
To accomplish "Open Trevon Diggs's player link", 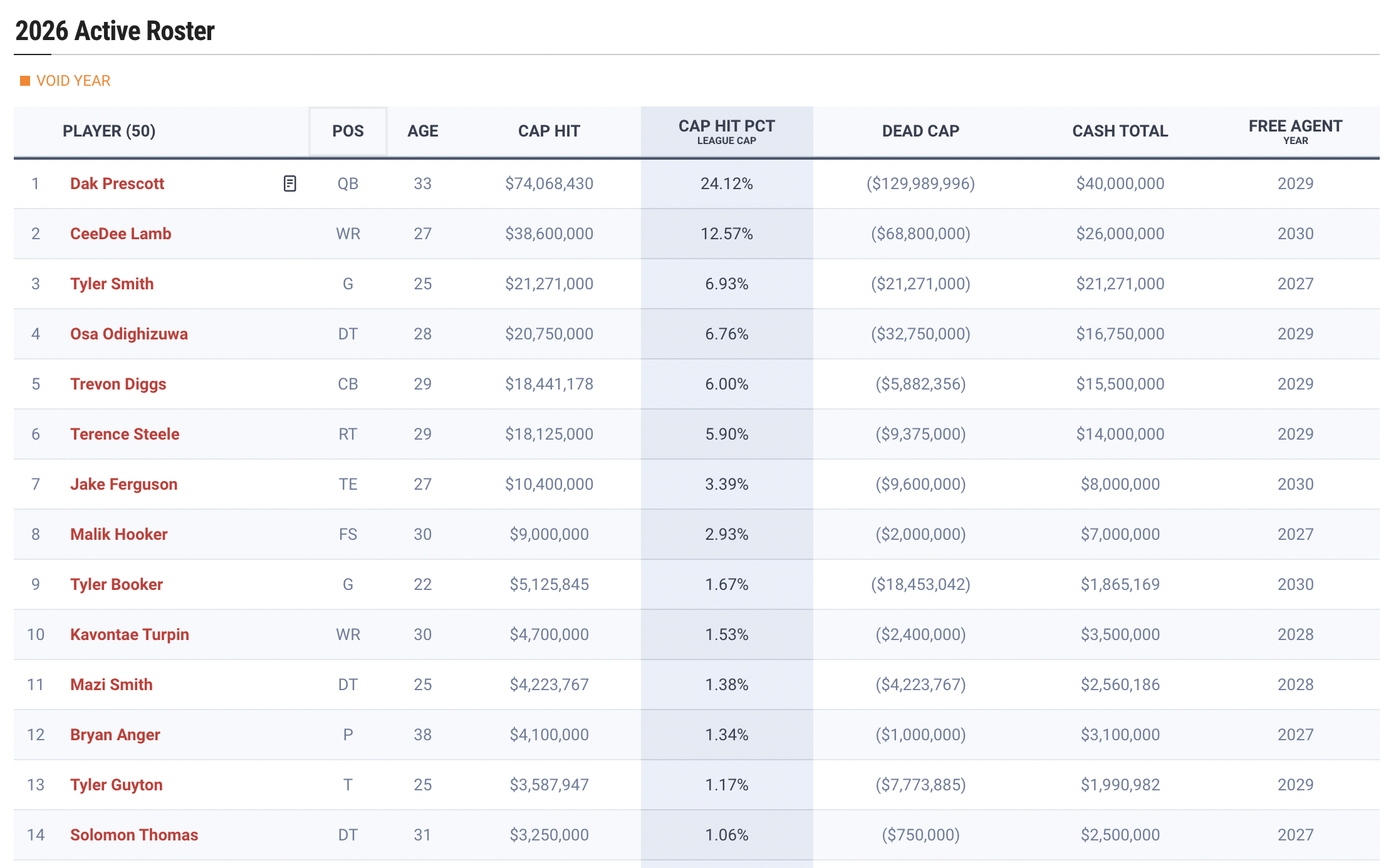I will (x=118, y=384).
